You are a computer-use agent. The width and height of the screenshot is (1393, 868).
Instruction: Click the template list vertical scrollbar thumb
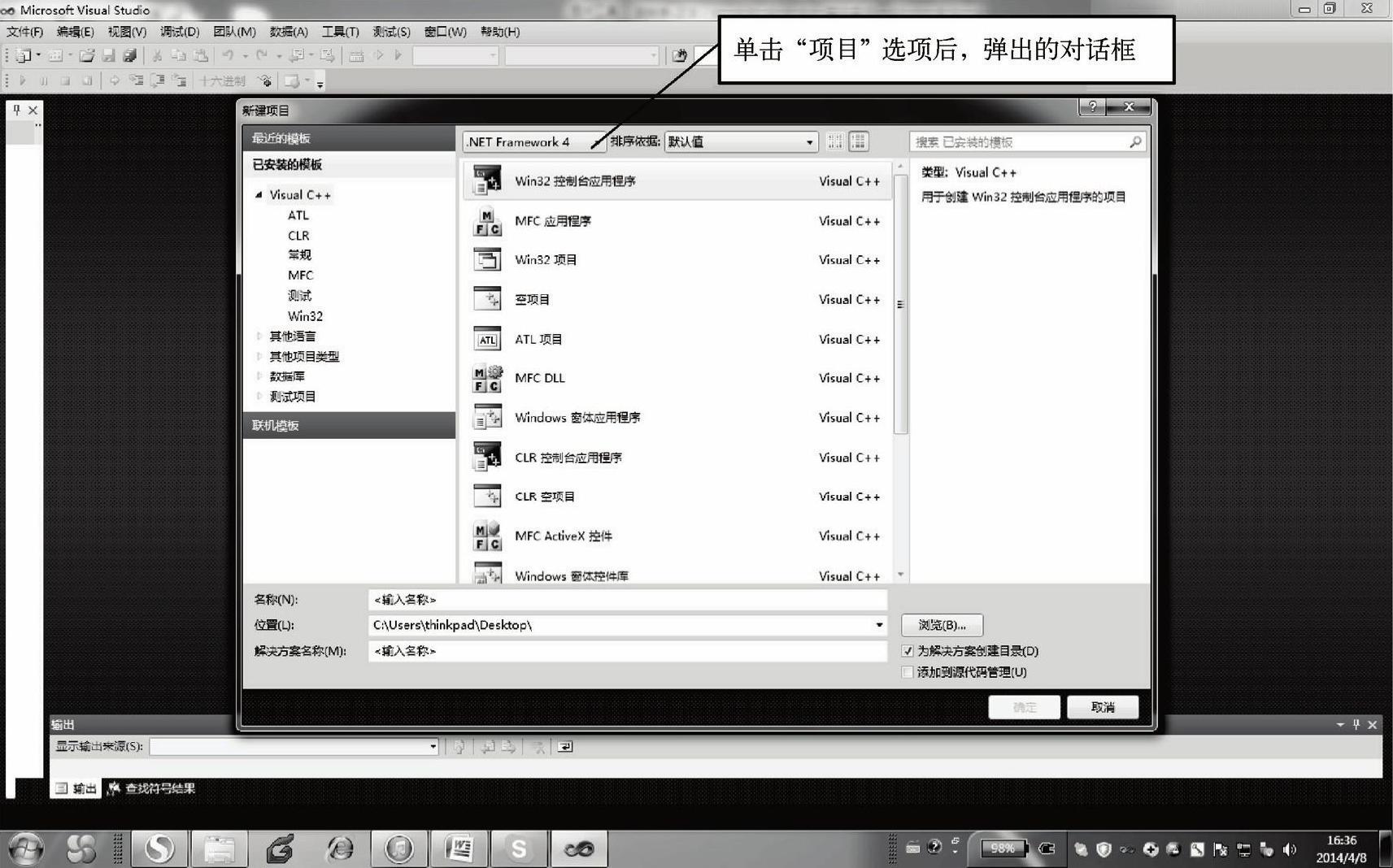[900, 304]
